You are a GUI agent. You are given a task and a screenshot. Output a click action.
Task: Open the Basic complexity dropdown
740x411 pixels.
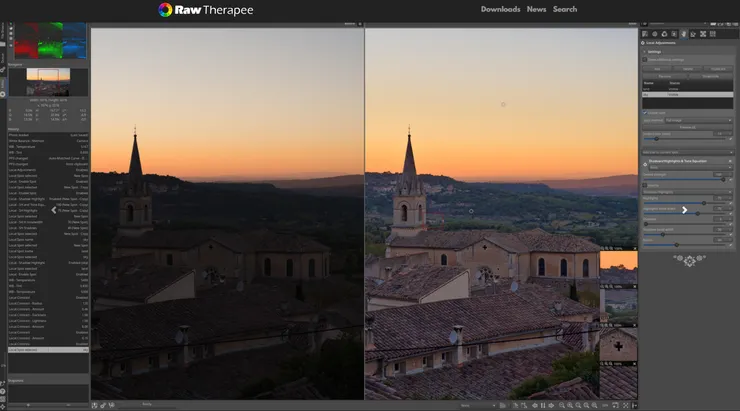coord(690,168)
